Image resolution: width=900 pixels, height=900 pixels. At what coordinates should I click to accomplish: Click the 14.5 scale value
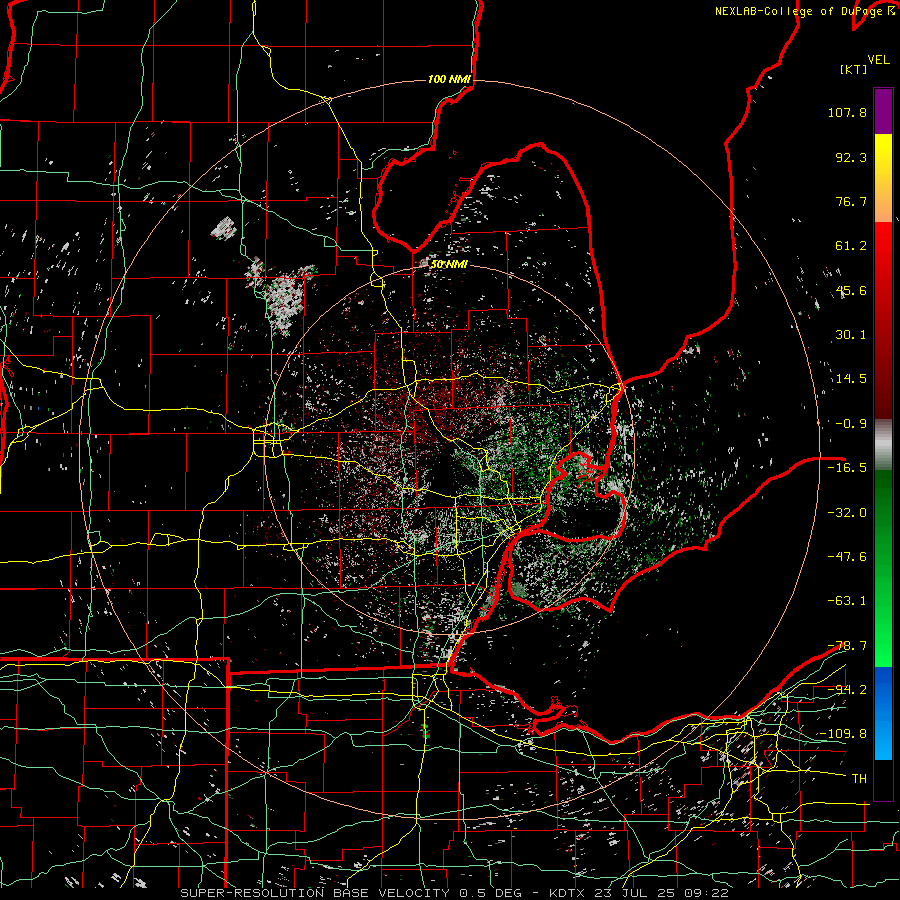pyautogui.click(x=851, y=379)
